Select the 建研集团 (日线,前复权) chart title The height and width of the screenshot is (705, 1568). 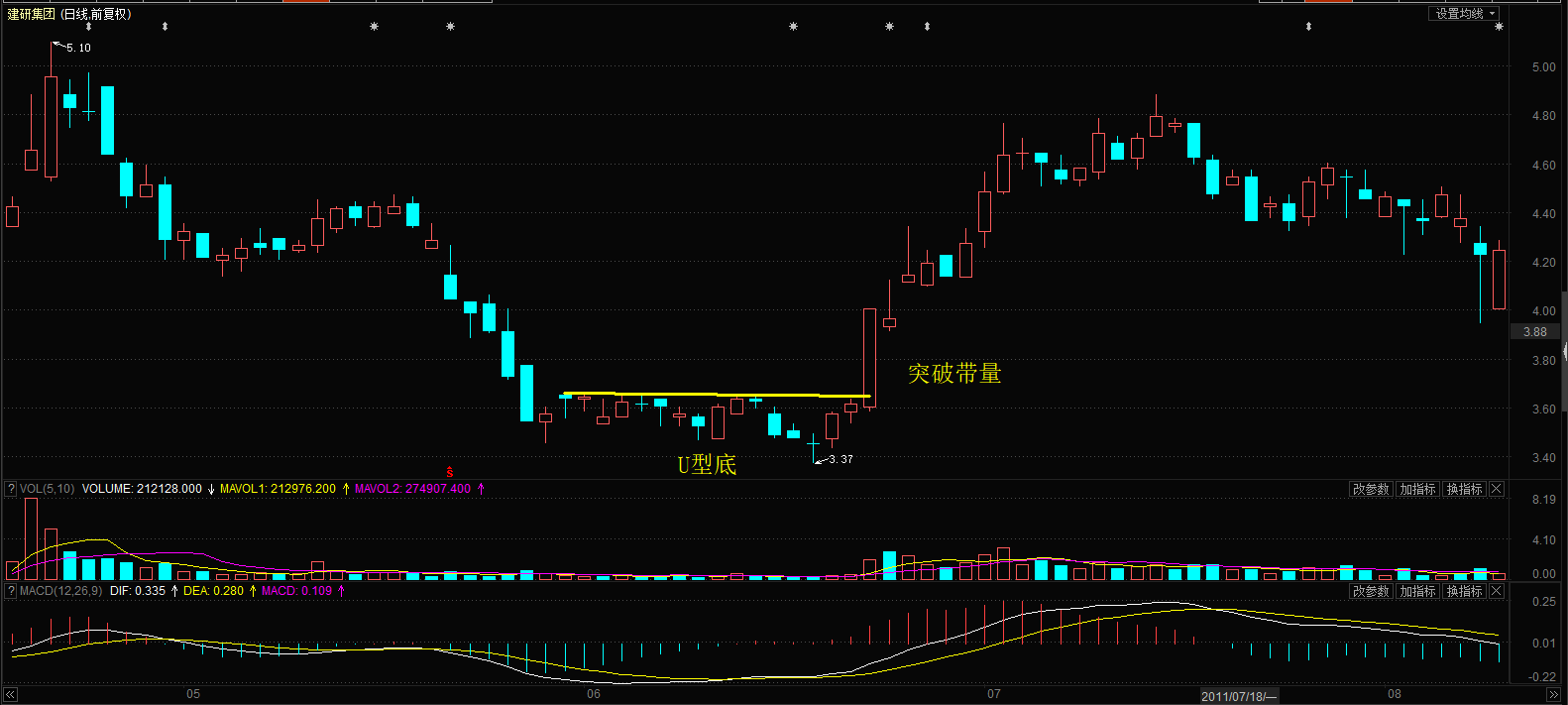[x=69, y=14]
